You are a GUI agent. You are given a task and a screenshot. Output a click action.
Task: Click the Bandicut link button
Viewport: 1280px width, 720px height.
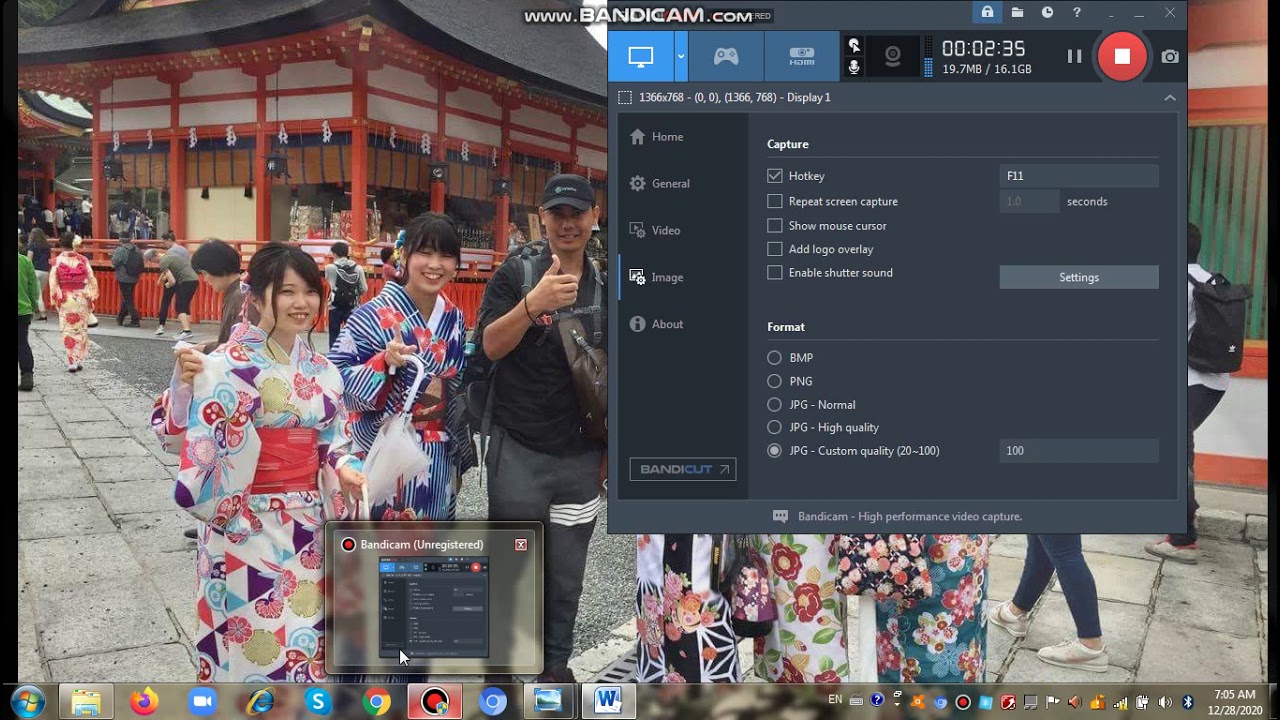(683, 469)
